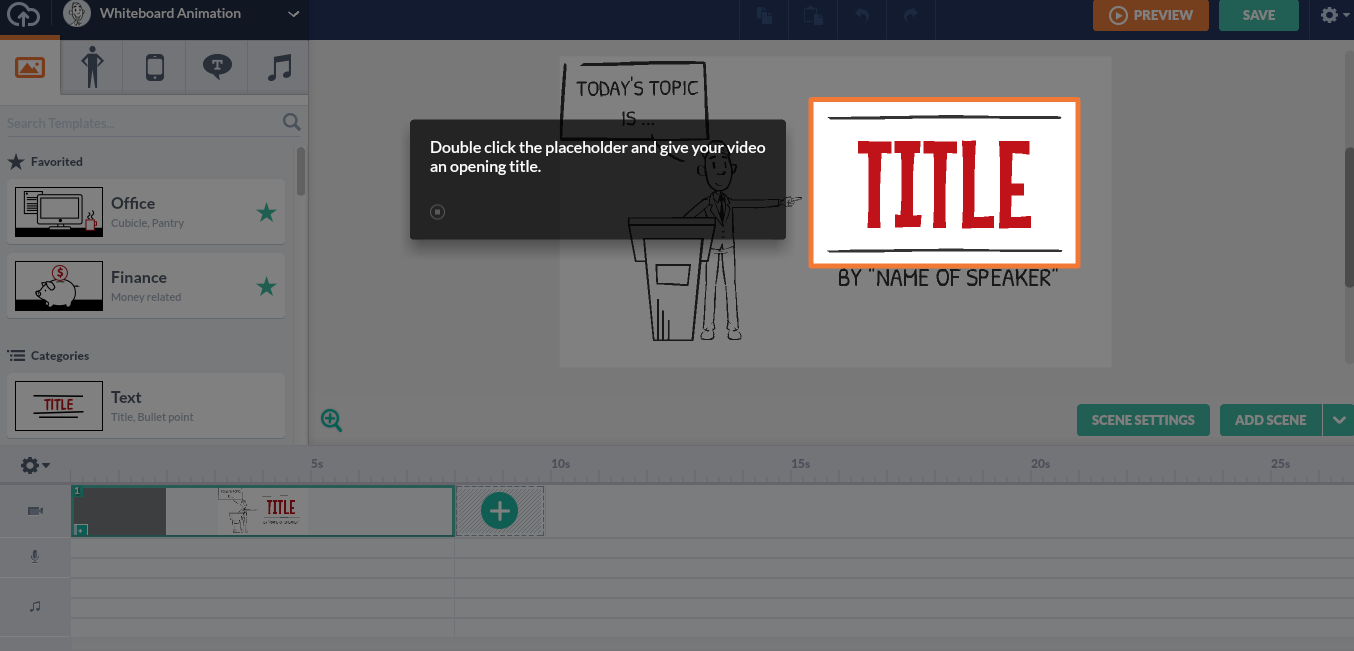Focus the Search Templates field

[140, 123]
